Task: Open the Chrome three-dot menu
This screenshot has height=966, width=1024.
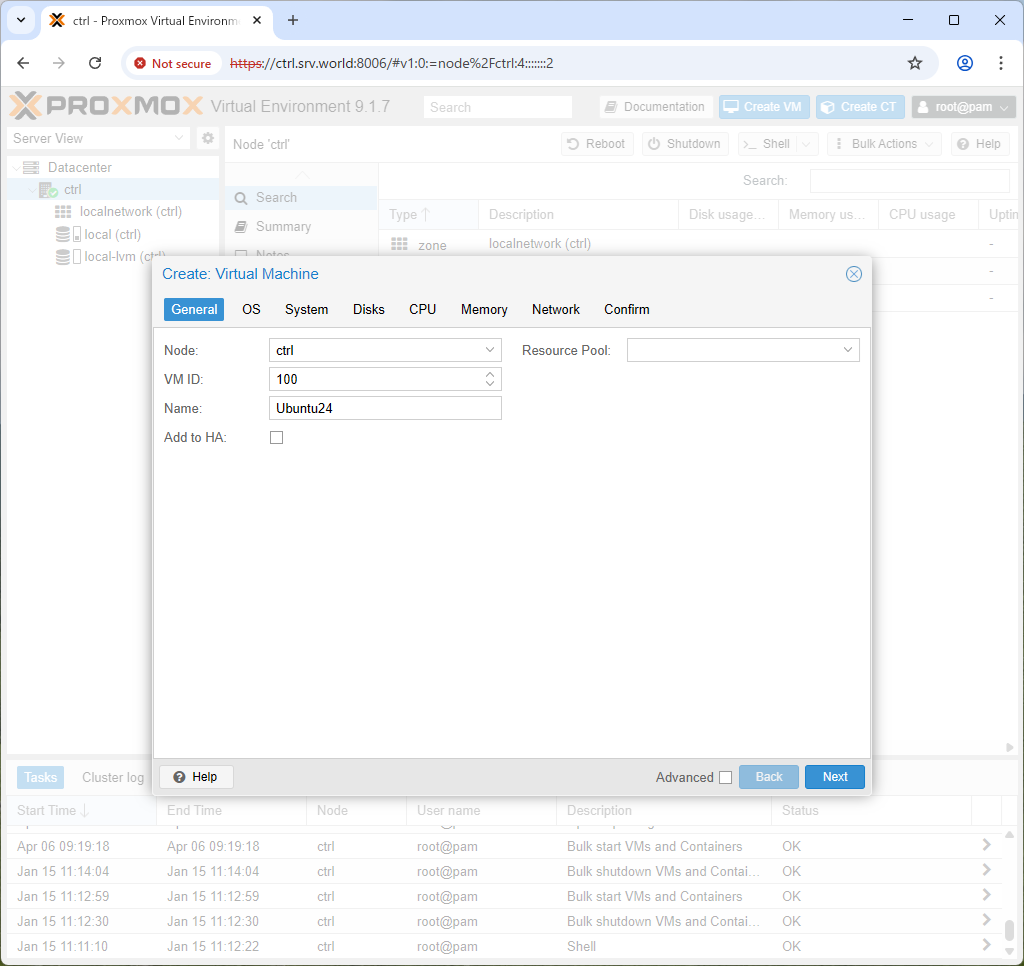Action: 1000,63
